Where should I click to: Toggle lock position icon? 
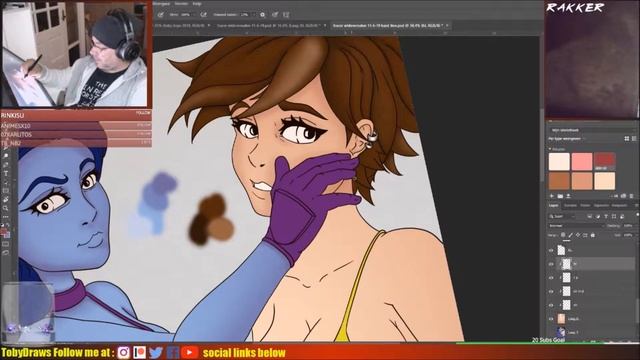(578, 235)
